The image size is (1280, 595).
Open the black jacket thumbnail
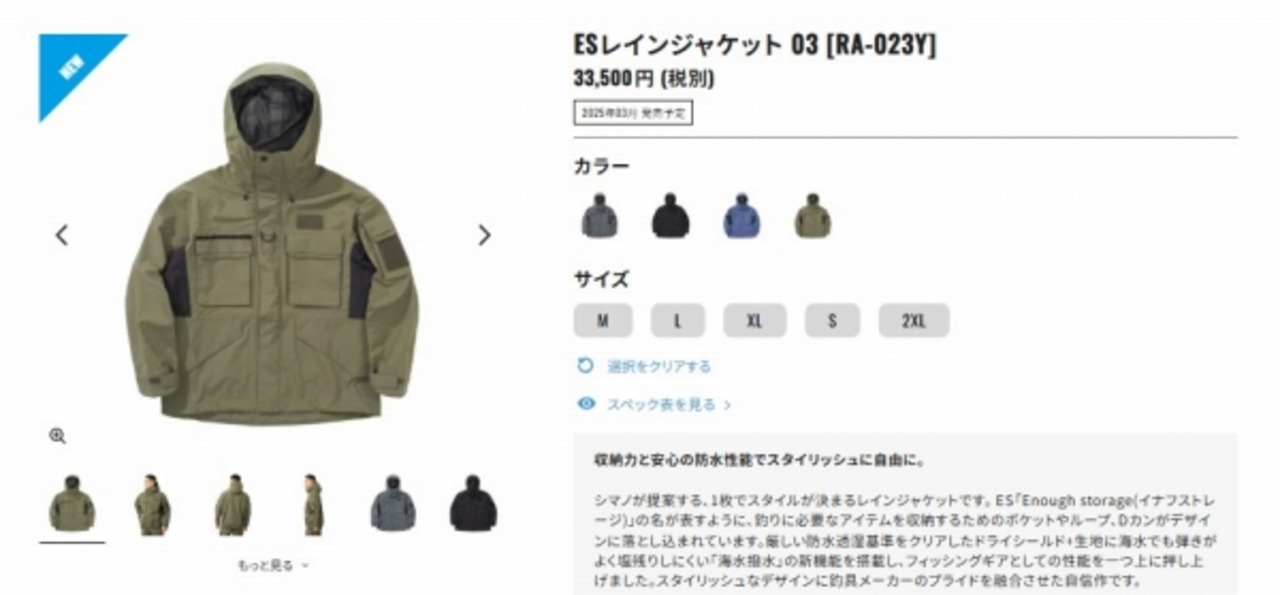click(473, 504)
